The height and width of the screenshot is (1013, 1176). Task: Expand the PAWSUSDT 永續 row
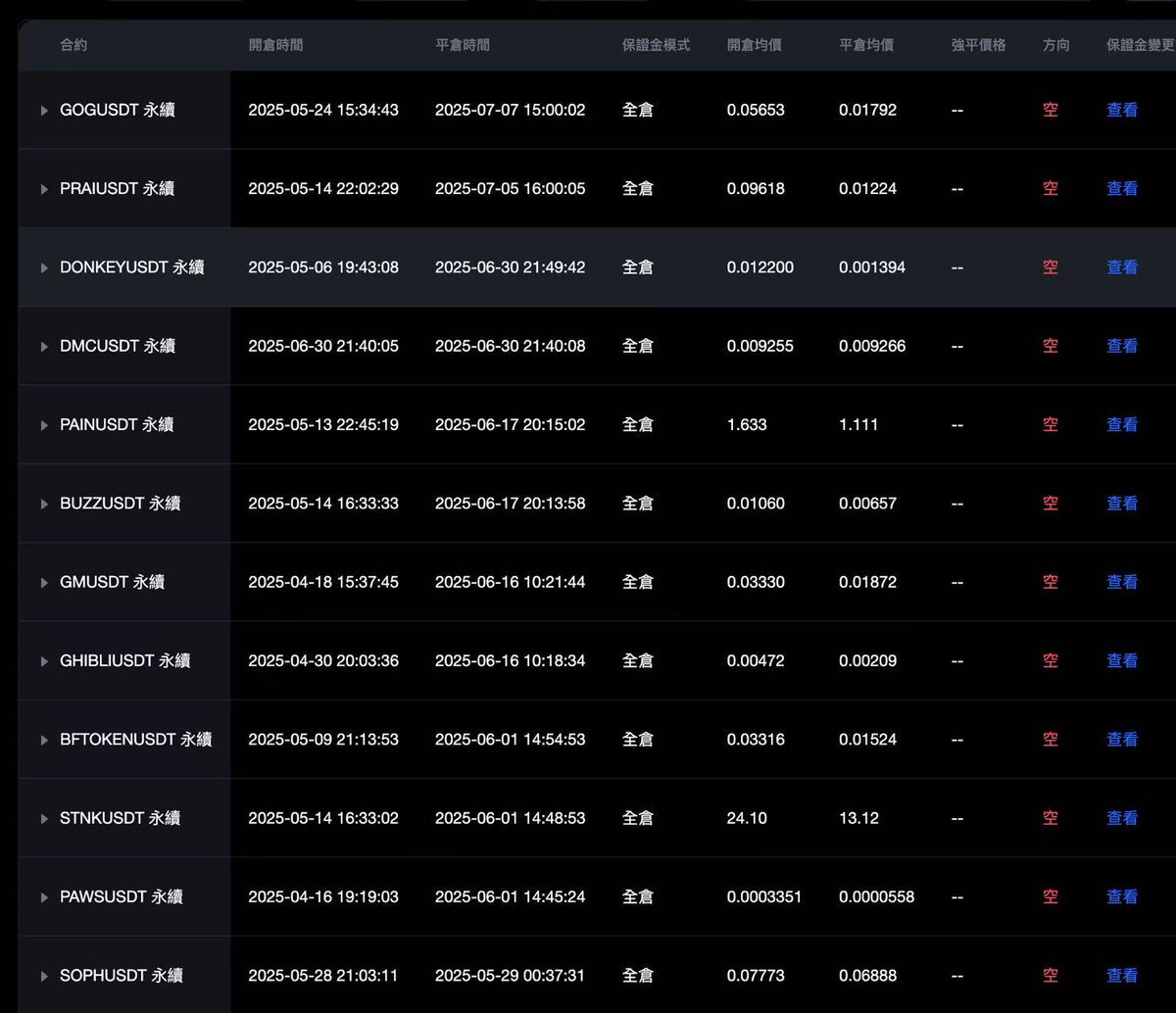point(44,897)
